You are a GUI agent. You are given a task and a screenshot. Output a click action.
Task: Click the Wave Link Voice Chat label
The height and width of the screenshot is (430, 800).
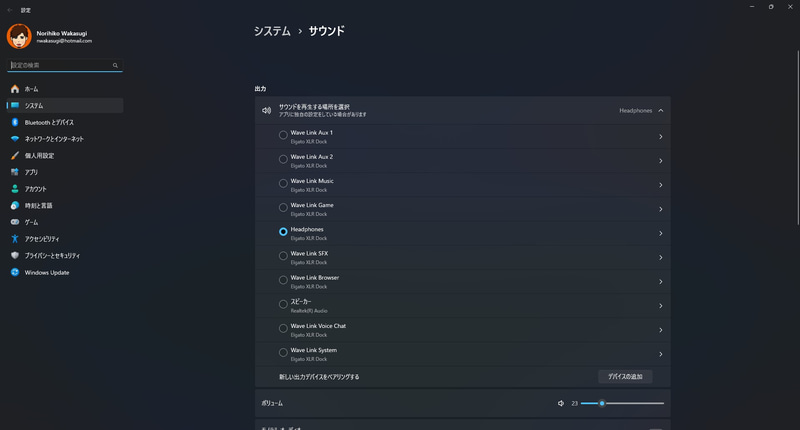tap(318, 326)
